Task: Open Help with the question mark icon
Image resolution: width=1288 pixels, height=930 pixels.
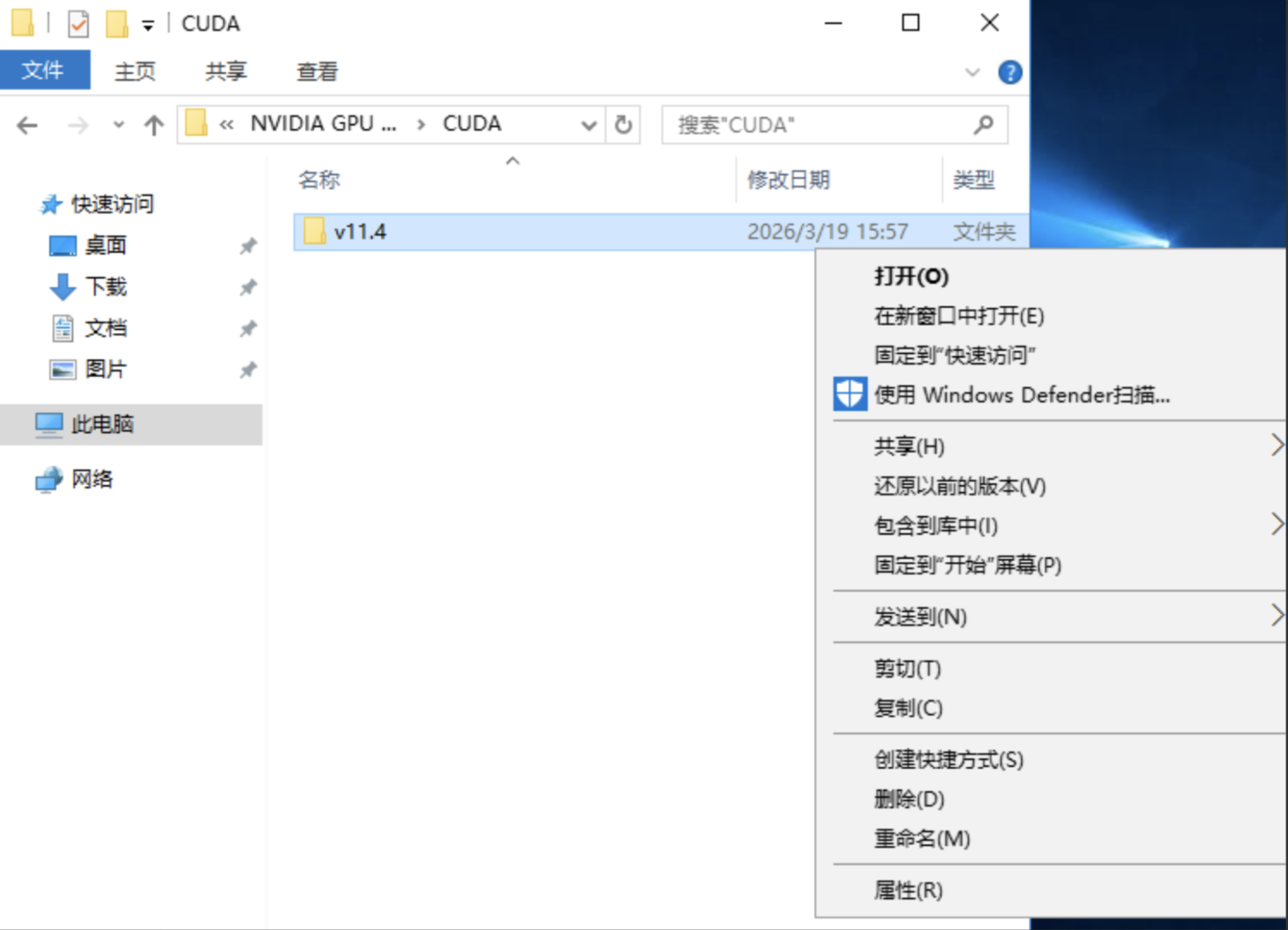Action: point(1010,72)
